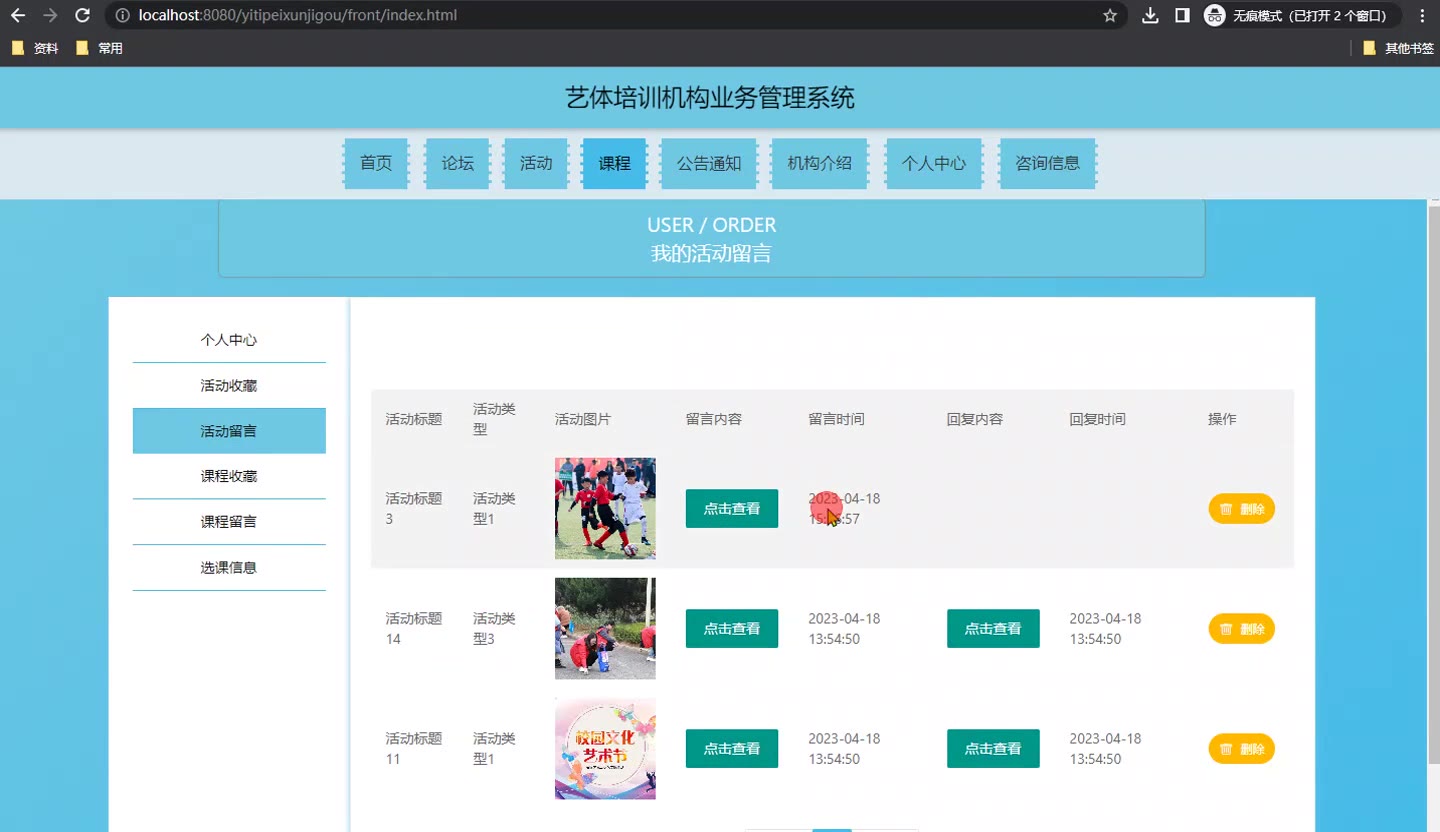
Task: Expand the 其他书签 bookmarks folder
Action: 1398,48
